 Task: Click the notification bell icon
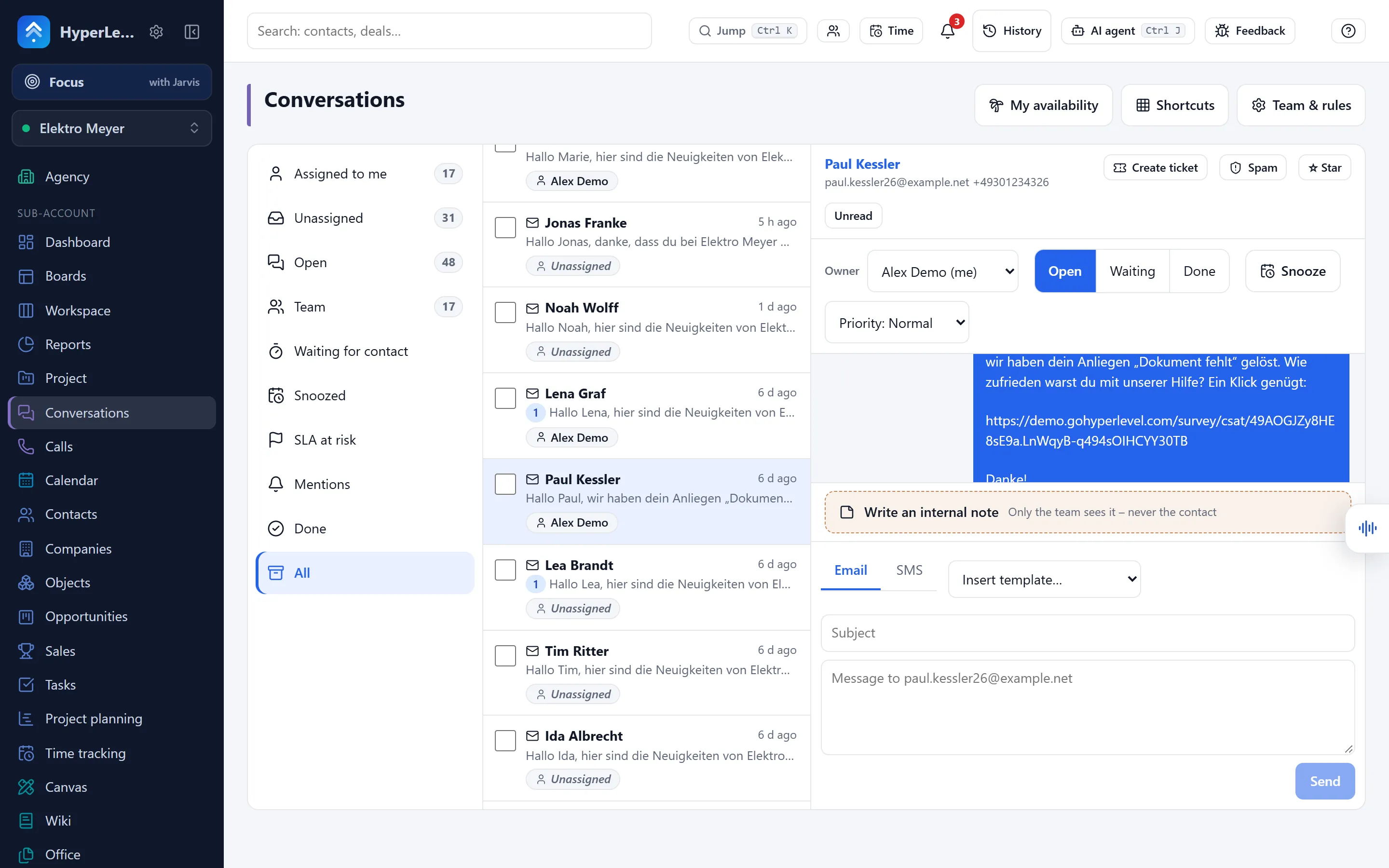[x=948, y=31]
